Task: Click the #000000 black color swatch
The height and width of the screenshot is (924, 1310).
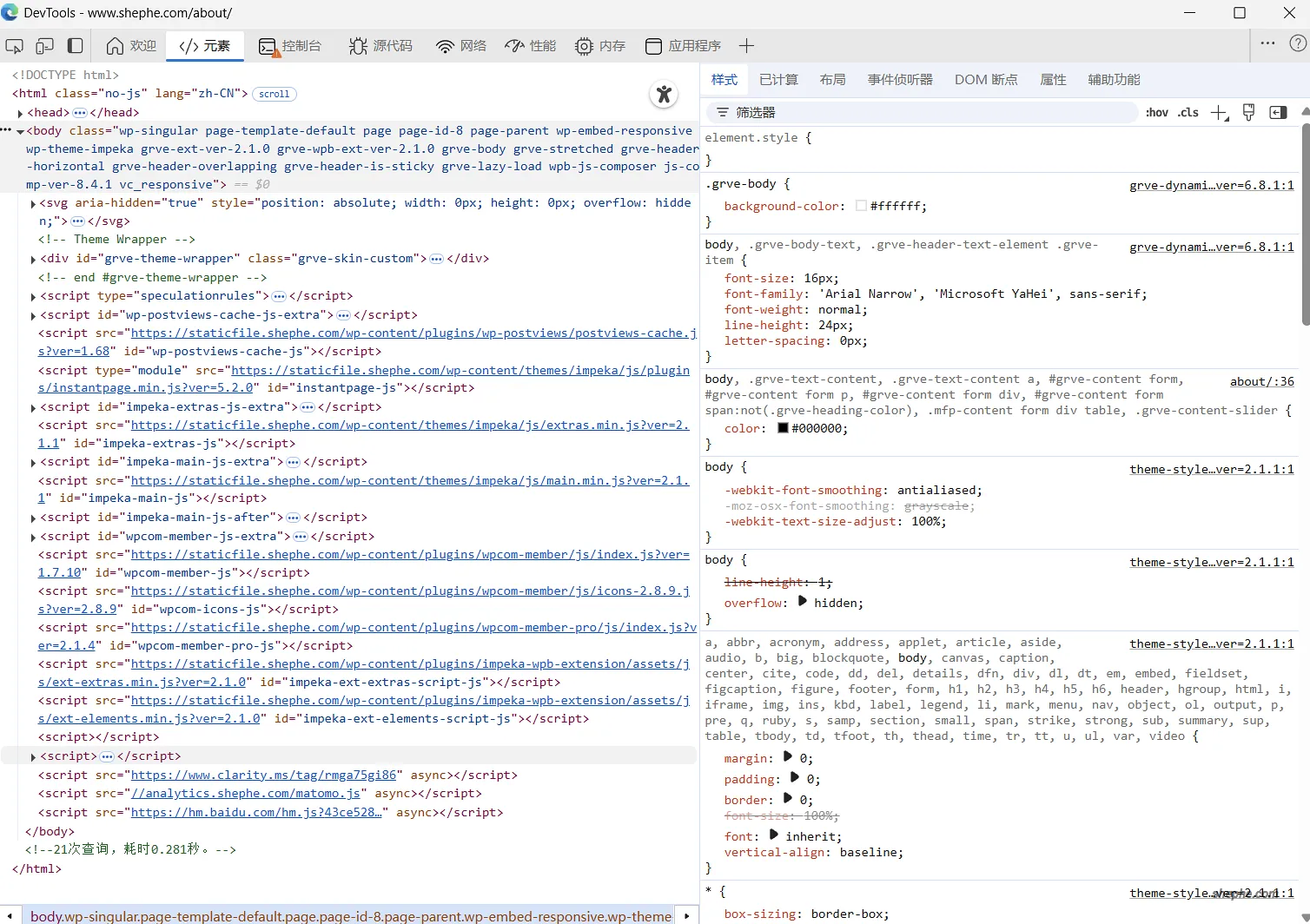Action: click(x=783, y=428)
